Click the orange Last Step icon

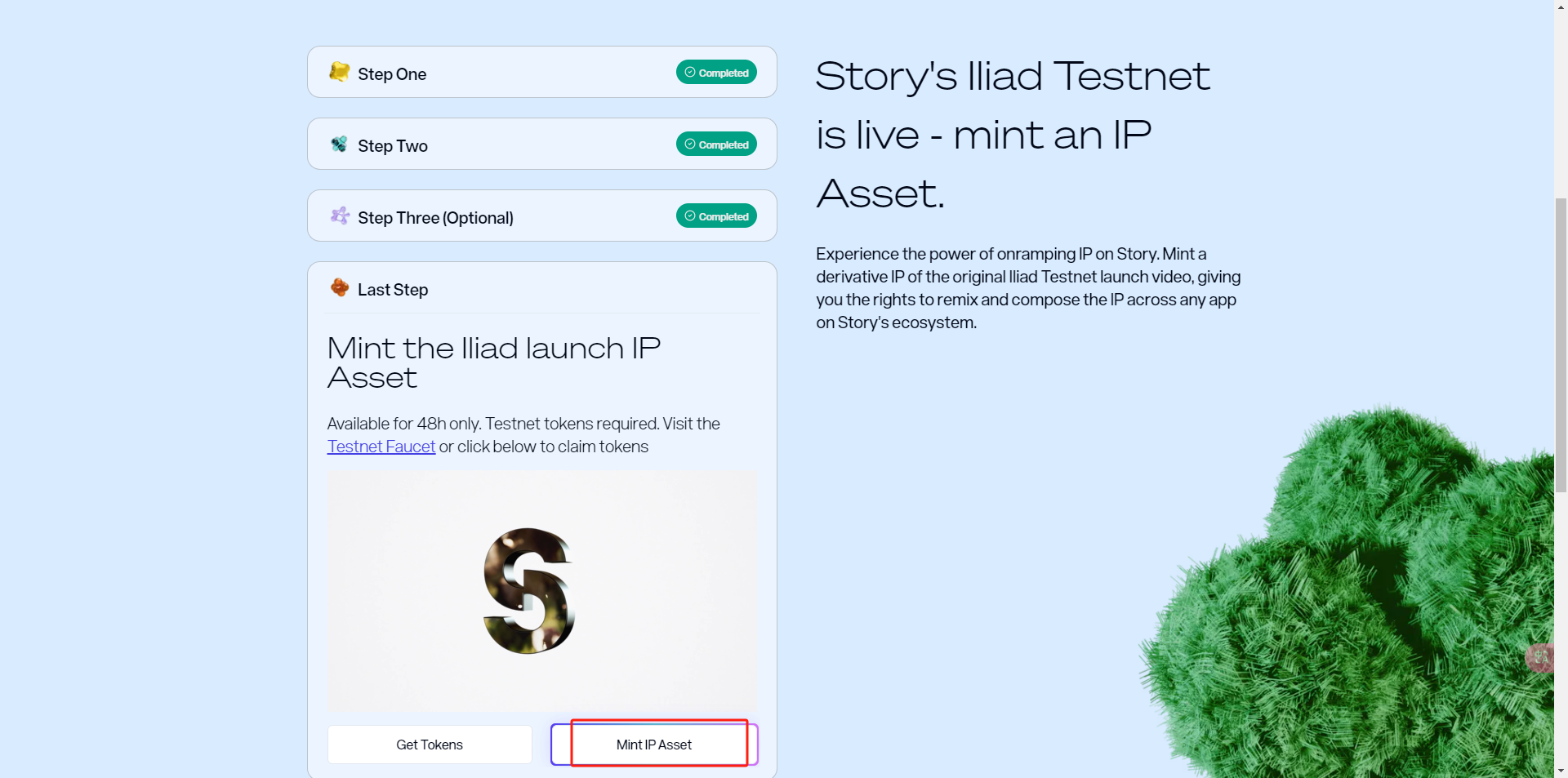pos(340,287)
